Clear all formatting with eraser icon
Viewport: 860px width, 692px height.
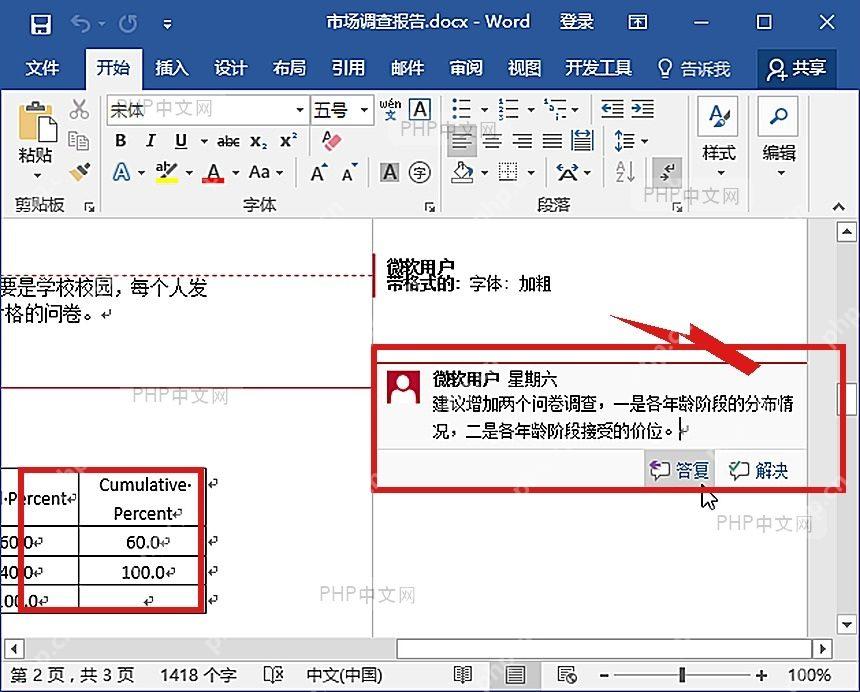pyautogui.click(x=331, y=141)
